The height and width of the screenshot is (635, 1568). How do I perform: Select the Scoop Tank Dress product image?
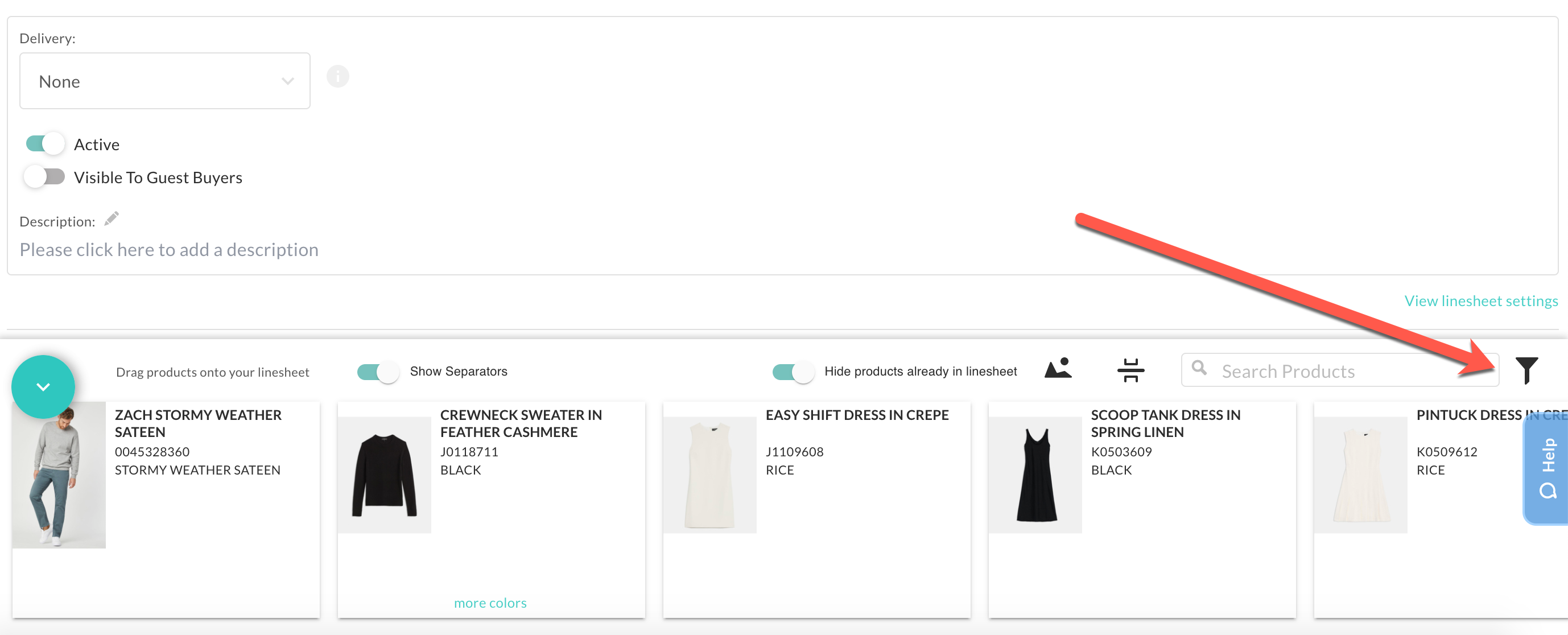coord(1035,475)
